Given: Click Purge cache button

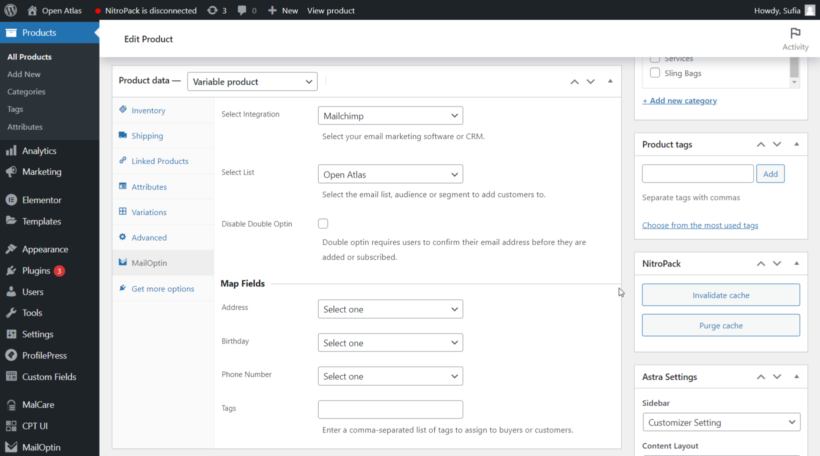Looking at the screenshot, I should coord(721,325).
